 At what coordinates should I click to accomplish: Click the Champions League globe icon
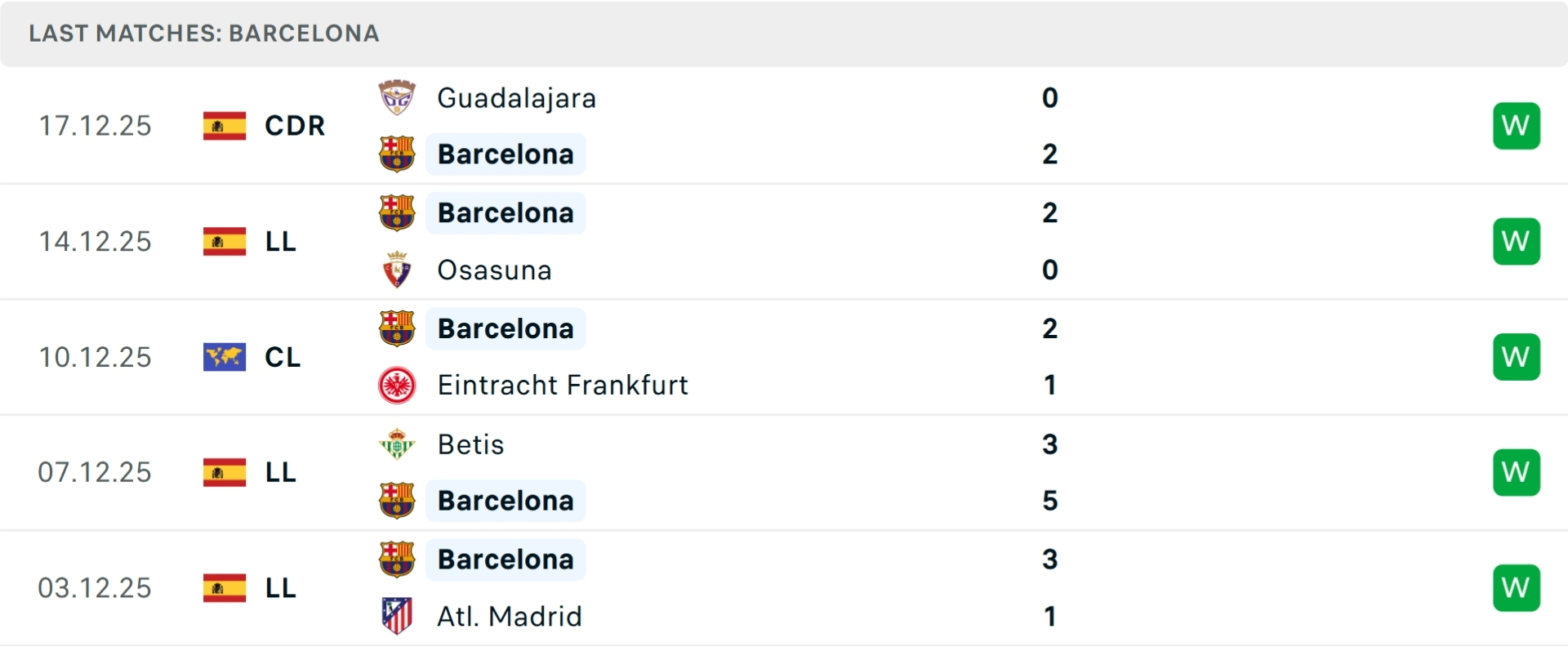coord(224,357)
